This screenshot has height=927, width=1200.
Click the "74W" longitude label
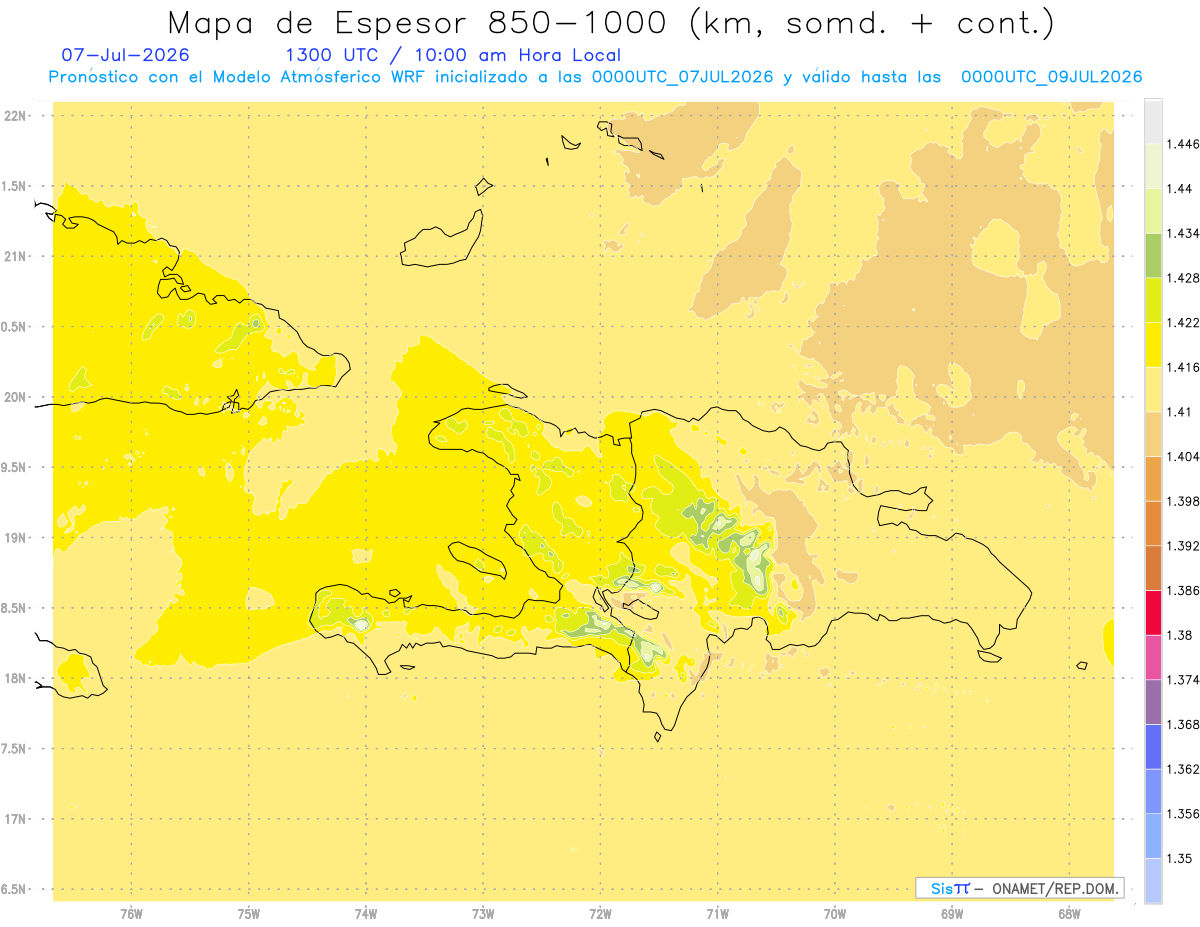point(366,914)
